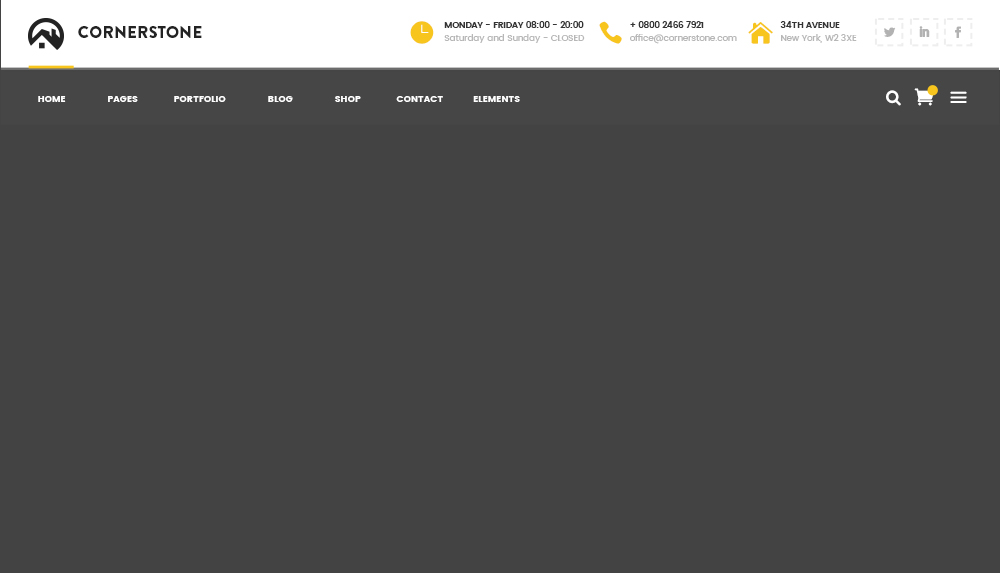The height and width of the screenshot is (573, 1000).
Task: Click the office@cornerstone.com email link
Action: coord(683,39)
